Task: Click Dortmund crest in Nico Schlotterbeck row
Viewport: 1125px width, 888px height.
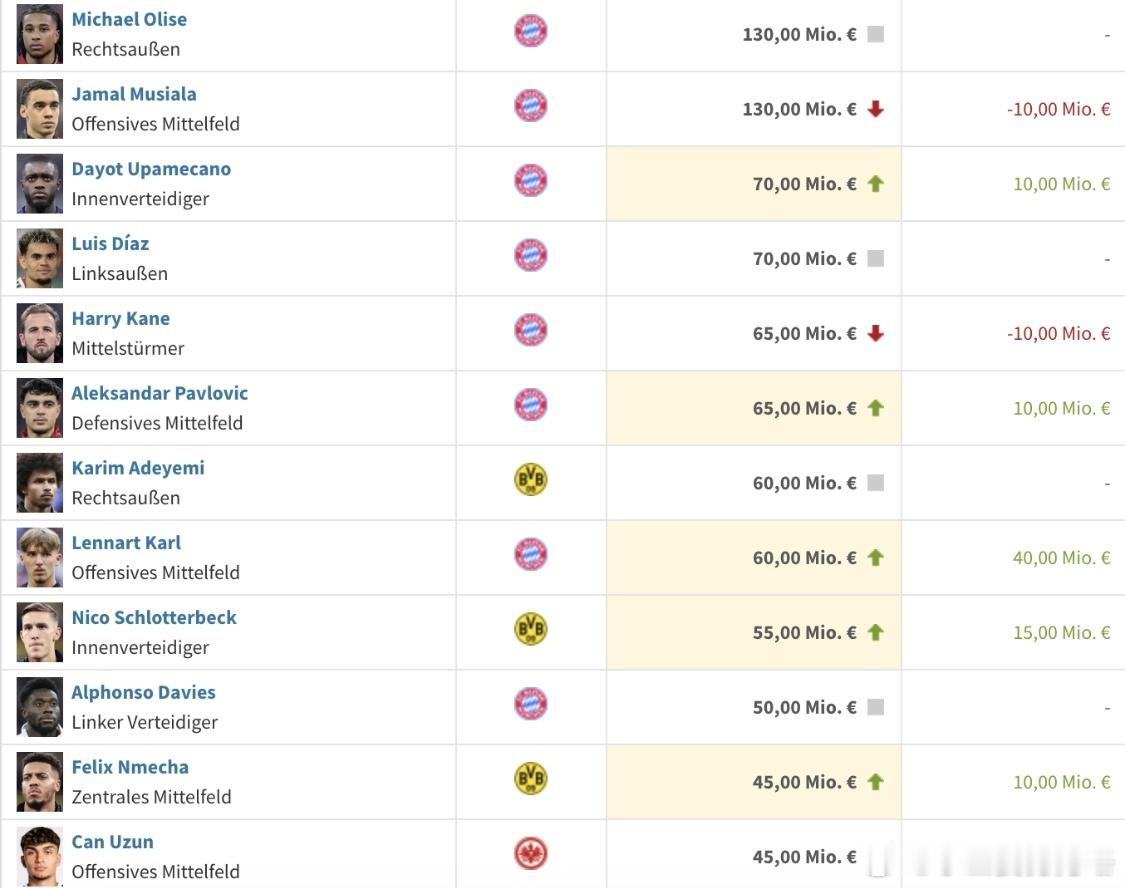Action: click(531, 629)
